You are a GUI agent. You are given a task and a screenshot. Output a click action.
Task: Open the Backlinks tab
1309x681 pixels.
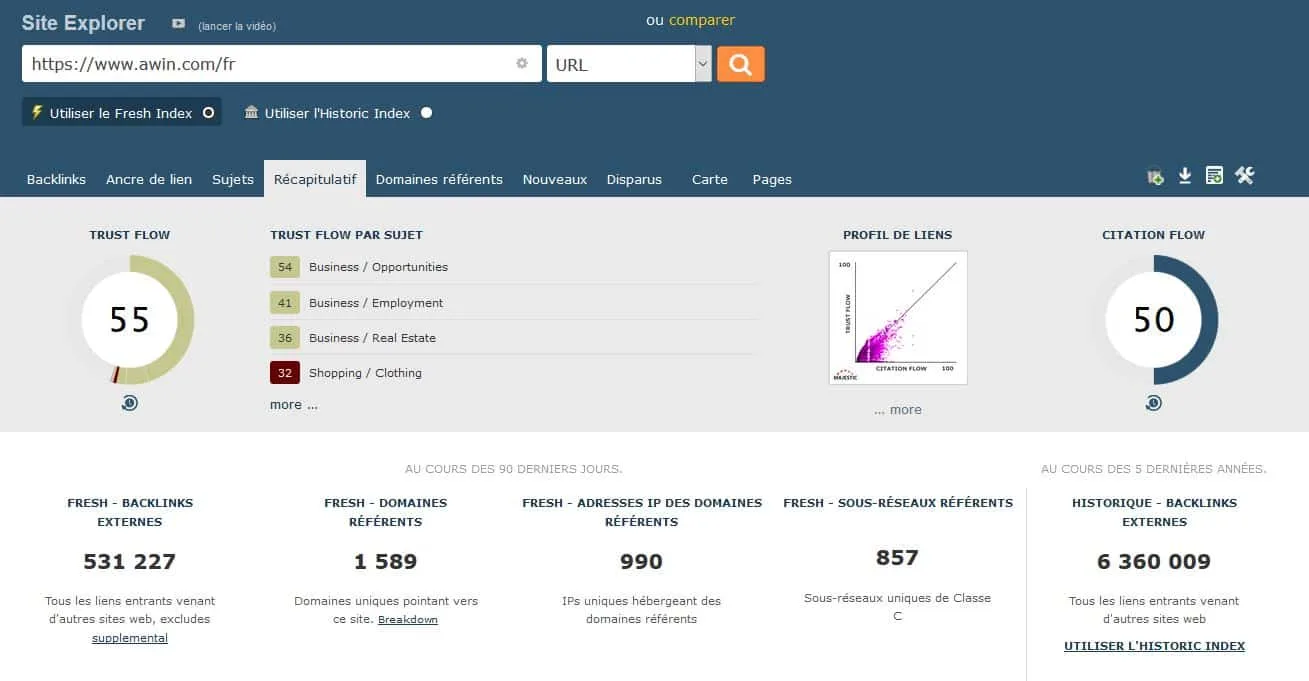pos(56,179)
